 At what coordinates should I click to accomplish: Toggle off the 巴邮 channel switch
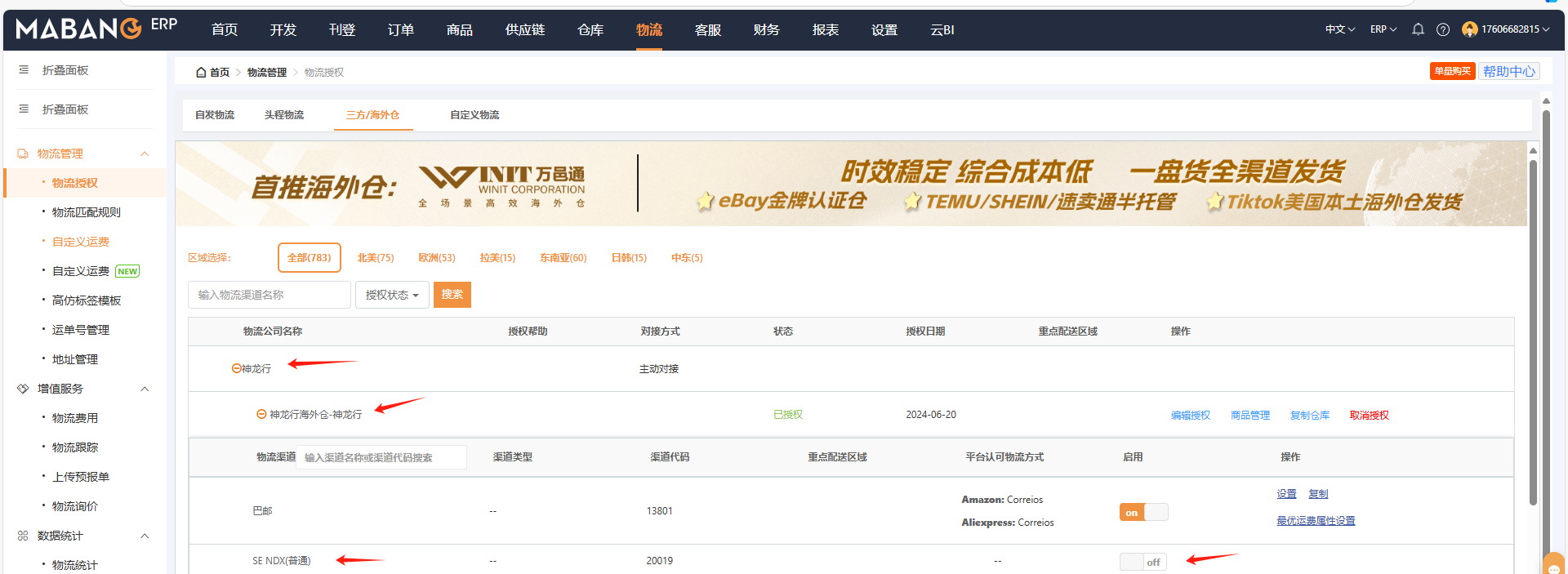click(x=1143, y=512)
